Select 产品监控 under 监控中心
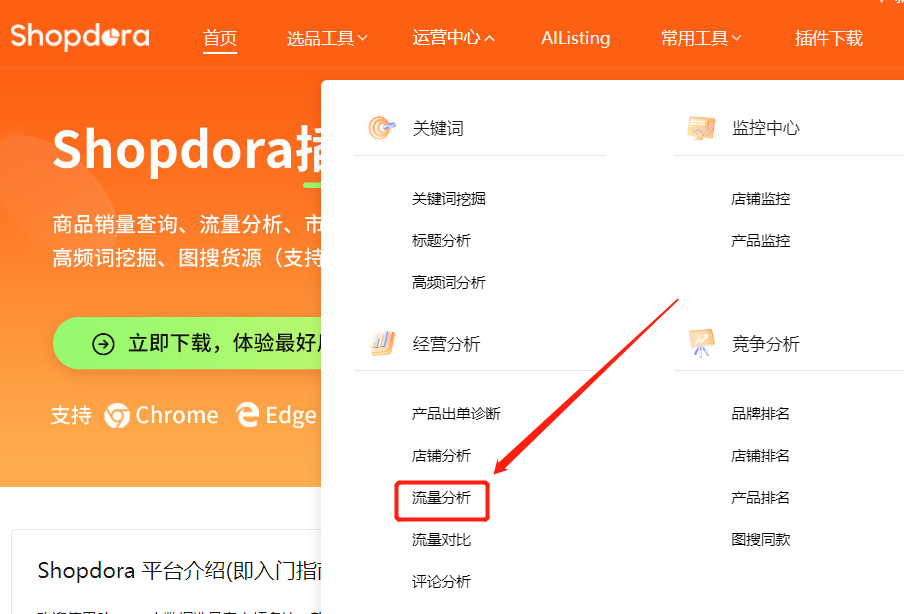 (x=760, y=240)
